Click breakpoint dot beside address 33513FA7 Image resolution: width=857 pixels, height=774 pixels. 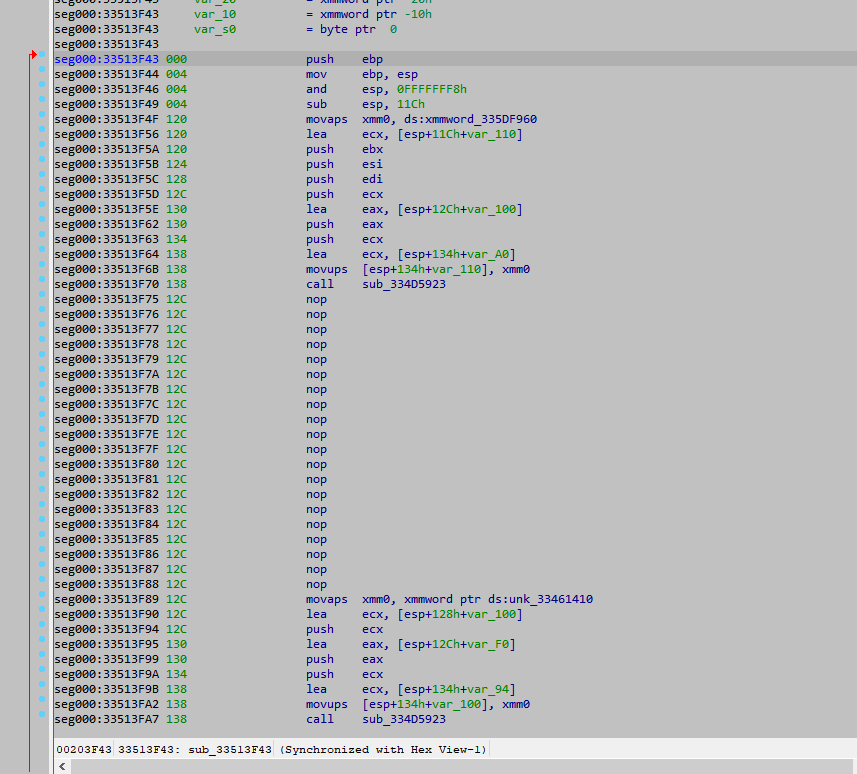pos(42,714)
